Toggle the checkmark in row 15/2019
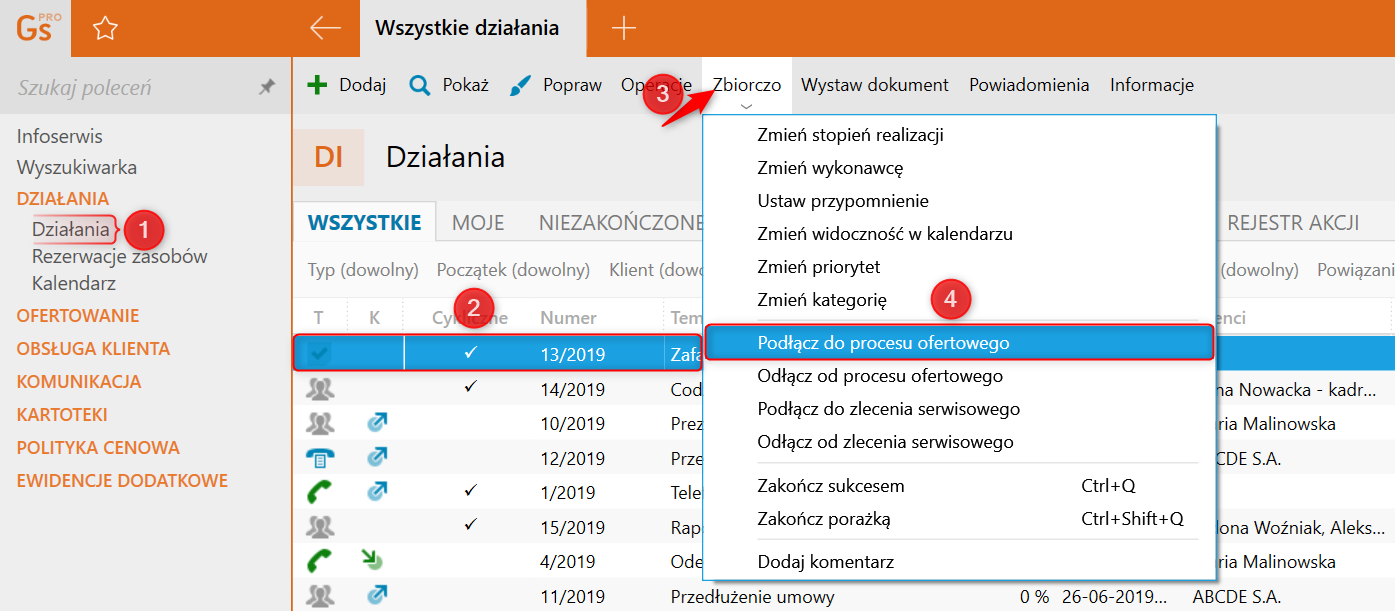Image resolution: width=1395 pixels, height=611 pixels. point(471,525)
